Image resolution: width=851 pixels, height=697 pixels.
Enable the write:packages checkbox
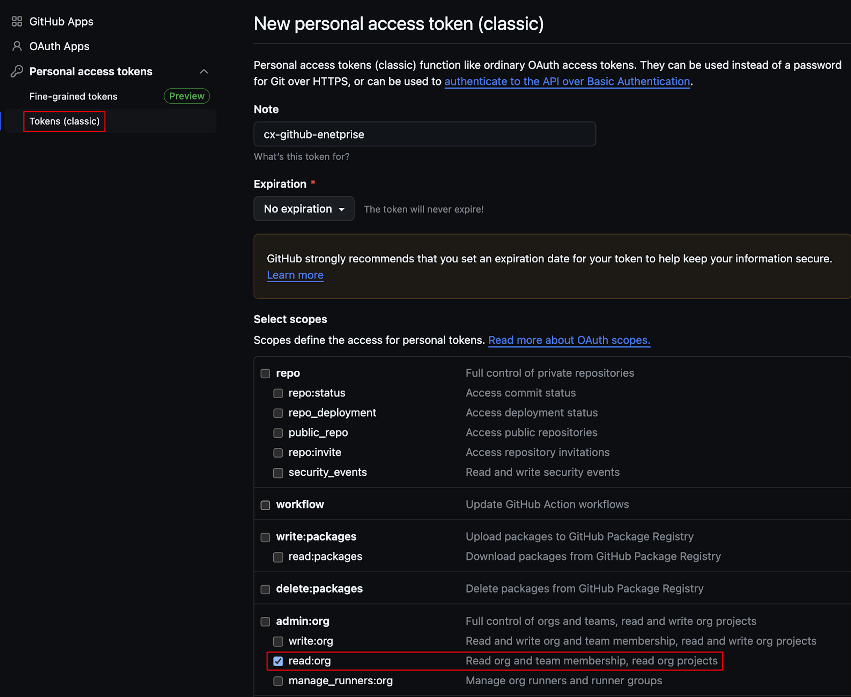pos(265,537)
